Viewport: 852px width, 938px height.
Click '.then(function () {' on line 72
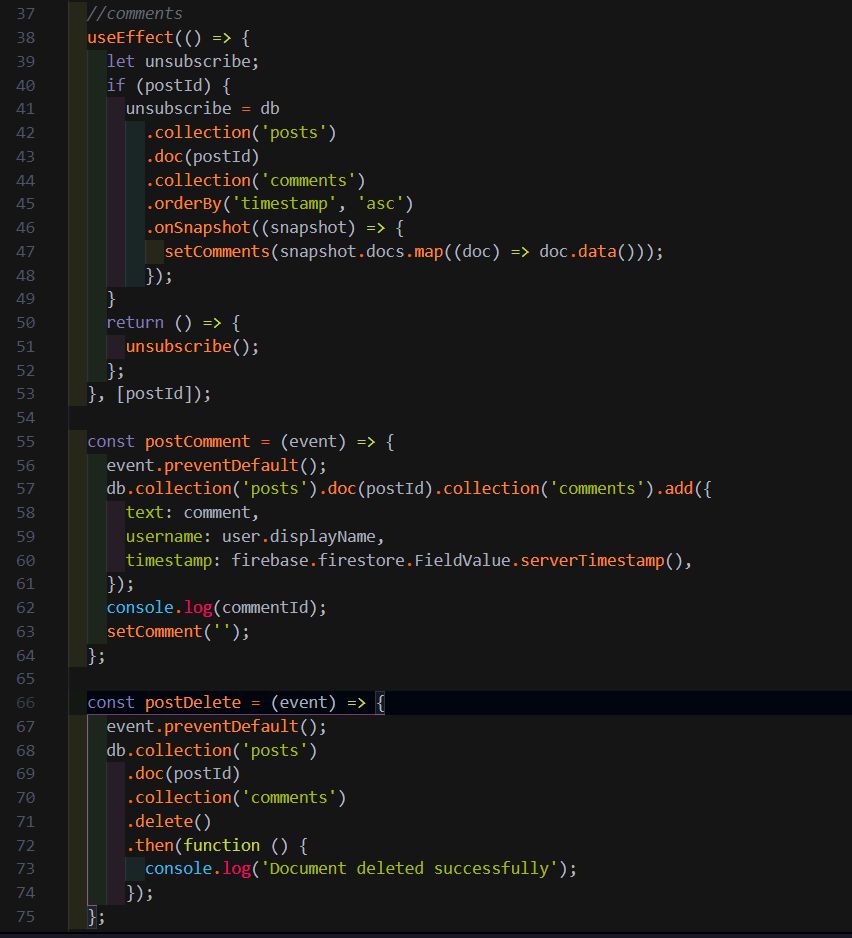pos(217,845)
